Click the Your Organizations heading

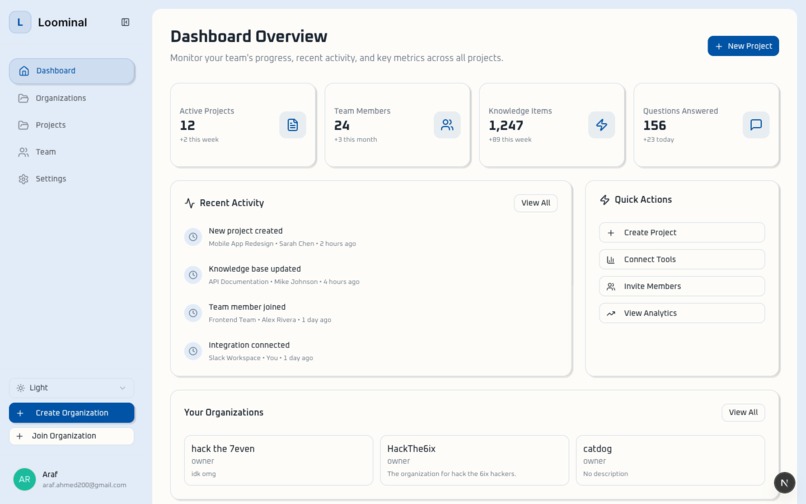coord(224,412)
